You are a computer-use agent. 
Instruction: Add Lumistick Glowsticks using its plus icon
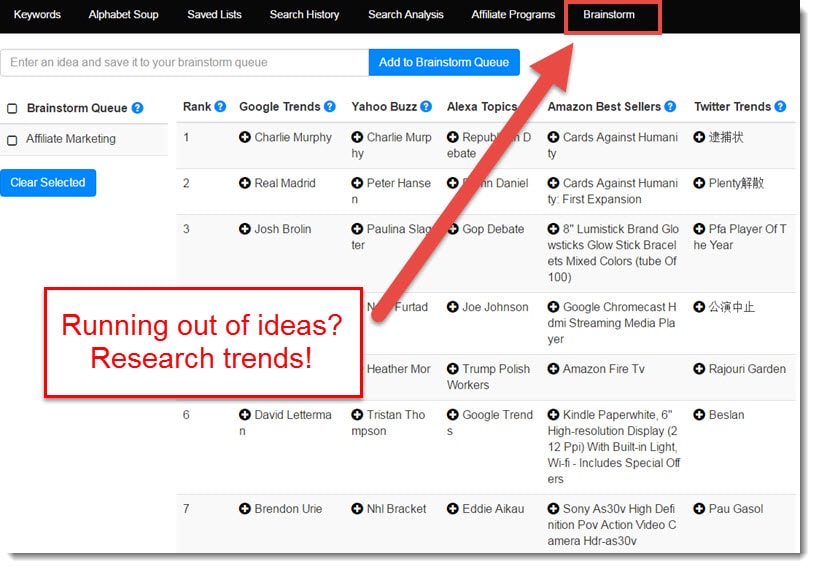pyautogui.click(x=553, y=228)
